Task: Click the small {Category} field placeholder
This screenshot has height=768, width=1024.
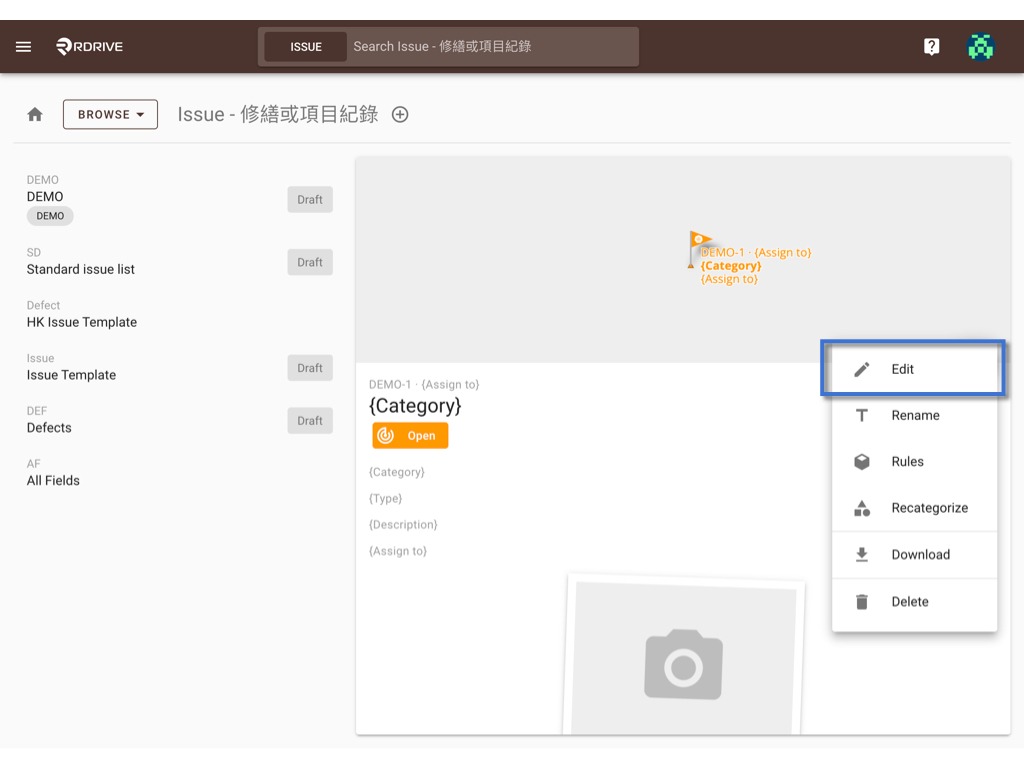Action: pos(396,472)
